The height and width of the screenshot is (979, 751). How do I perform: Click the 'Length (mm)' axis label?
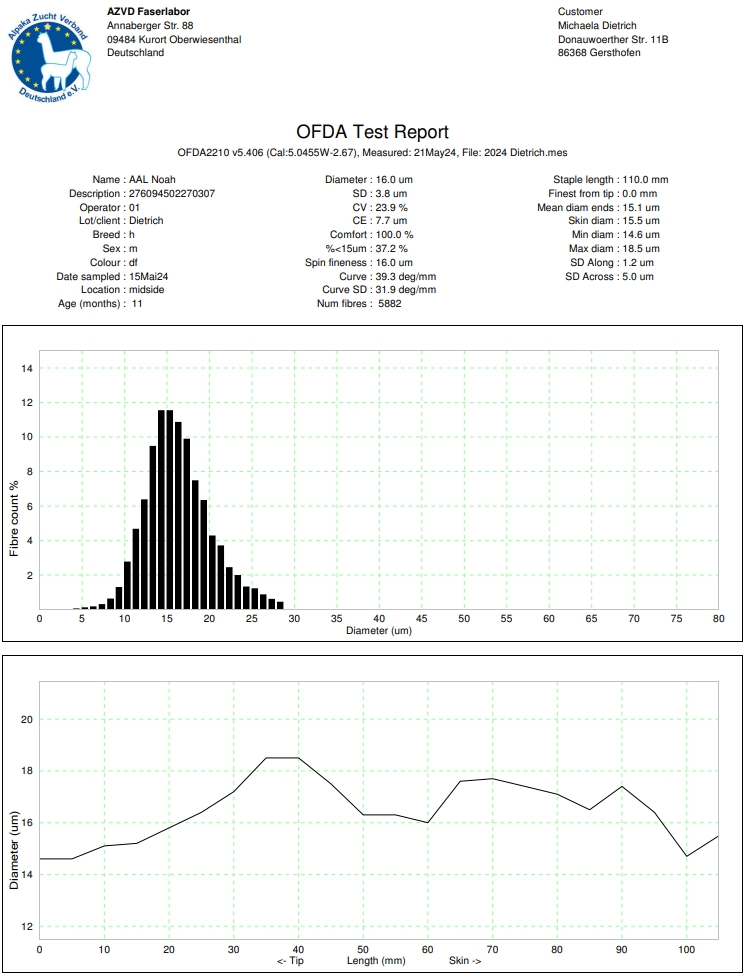376,961
